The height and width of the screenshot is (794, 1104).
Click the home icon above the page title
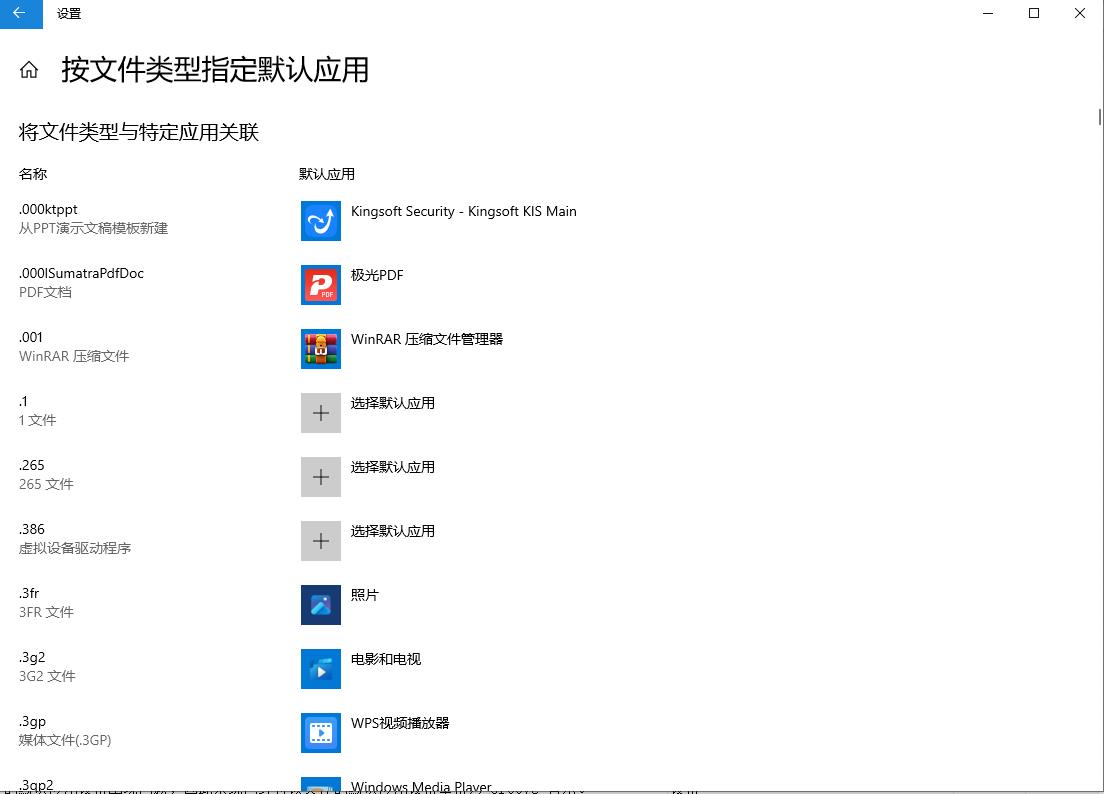(28, 70)
